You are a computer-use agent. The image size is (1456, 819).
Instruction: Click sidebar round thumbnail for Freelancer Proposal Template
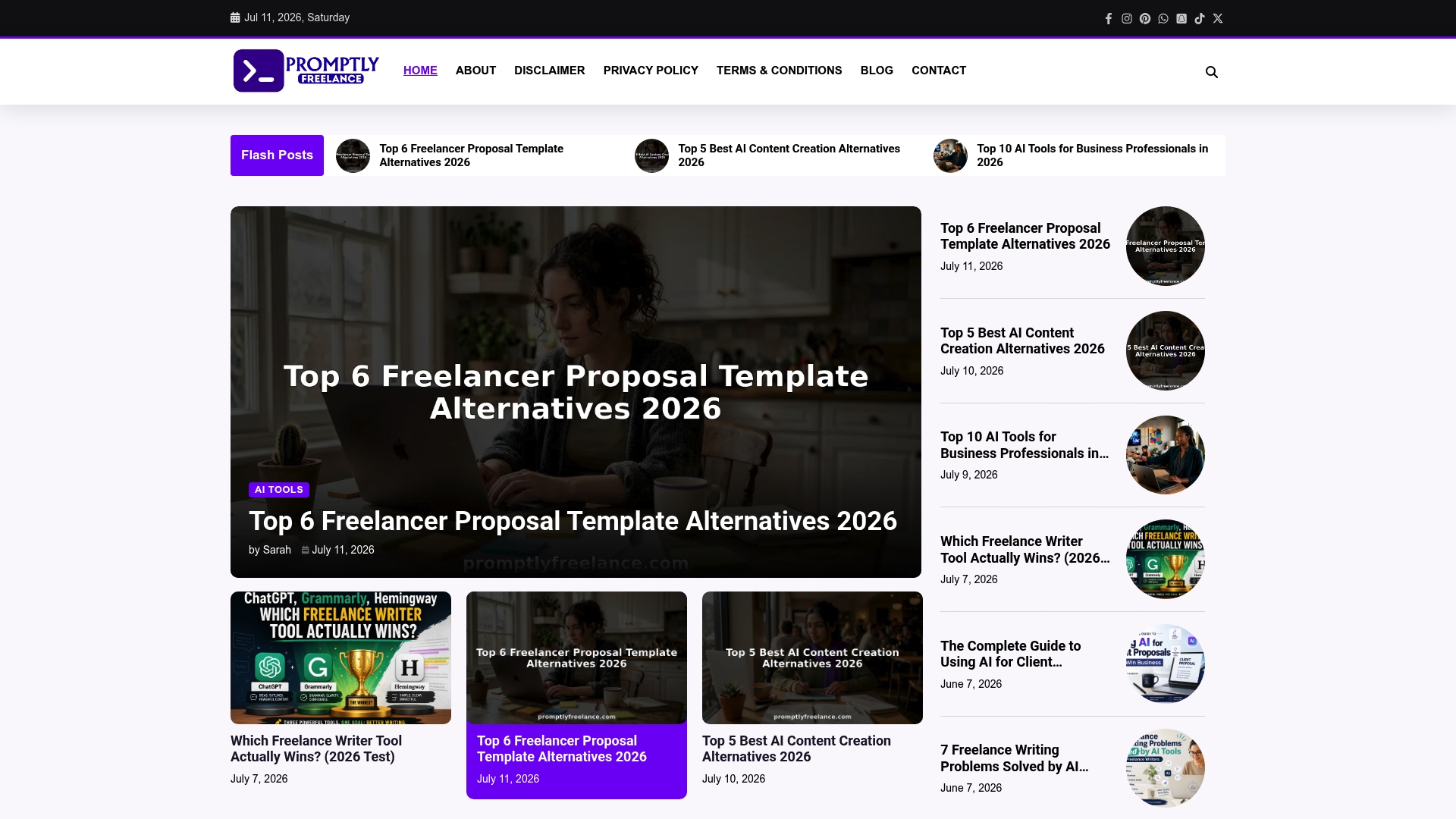tap(1166, 246)
